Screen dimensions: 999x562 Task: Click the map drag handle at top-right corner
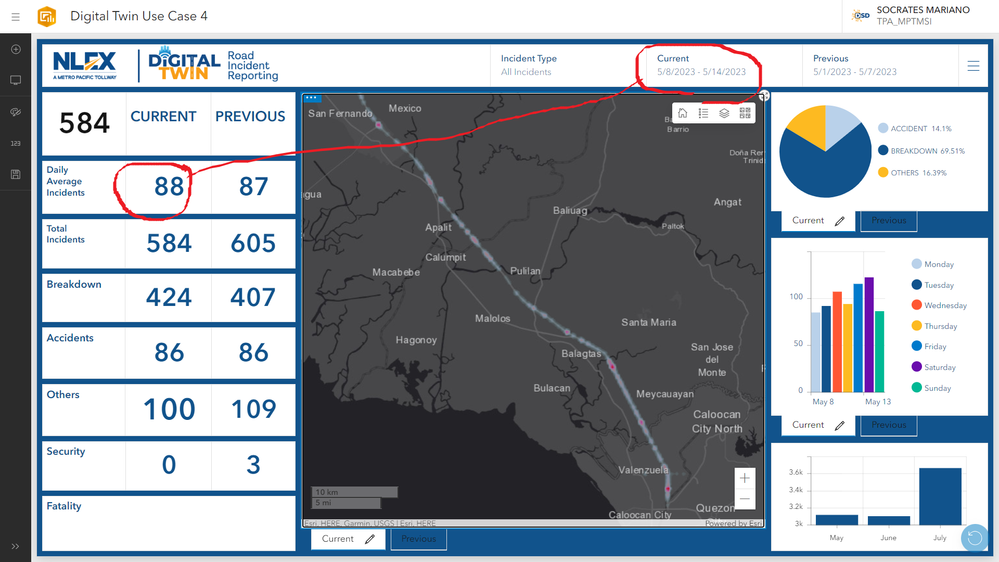pos(764,96)
